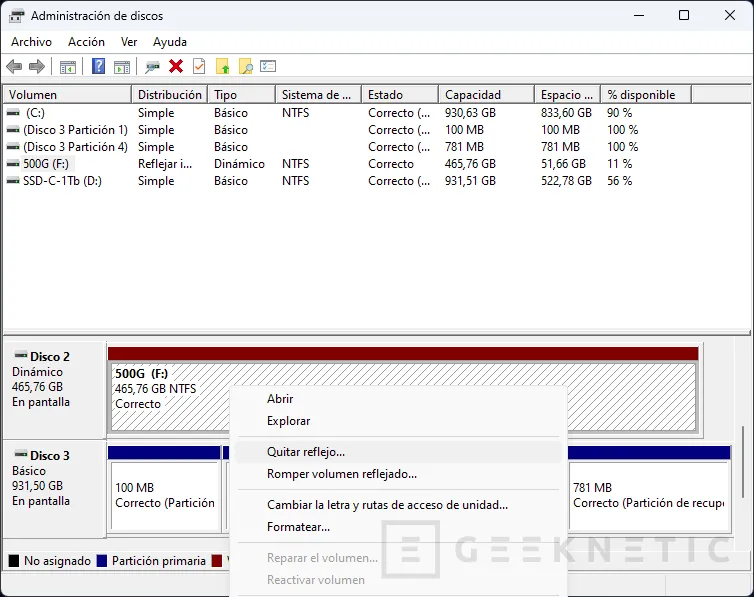
Task: Sort by the Capacidad column header
Action: tap(487, 95)
